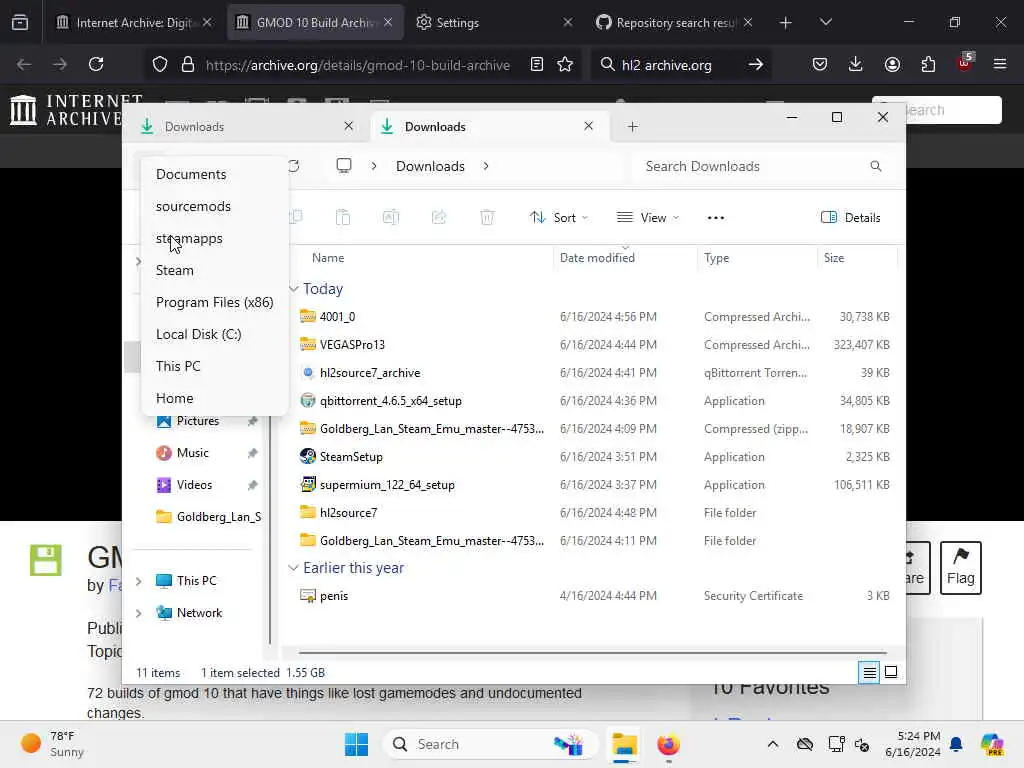
Task: Collapse the Today group
Action: coord(294,289)
